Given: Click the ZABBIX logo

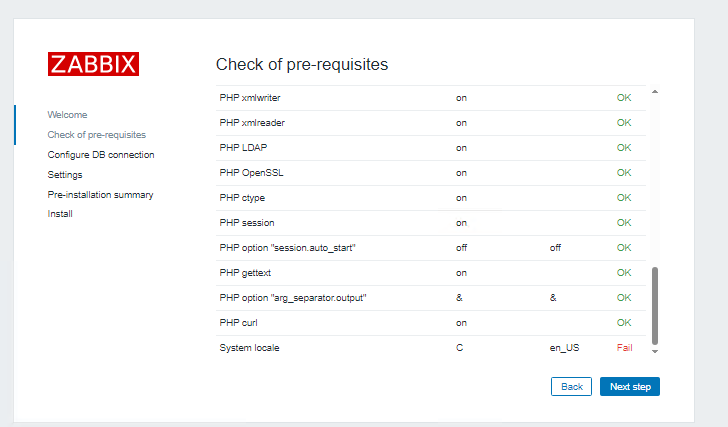Looking at the screenshot, I should click(x=93, y=64).
